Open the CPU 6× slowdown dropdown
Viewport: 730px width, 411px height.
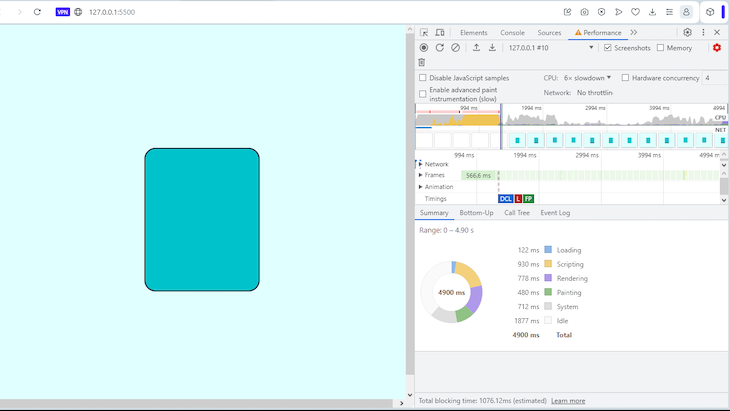pos(587,77)
